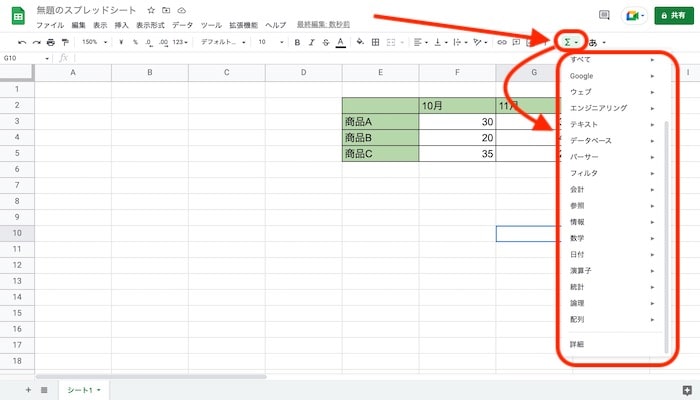Add a new sheet with plus icon

pos(28,389)
